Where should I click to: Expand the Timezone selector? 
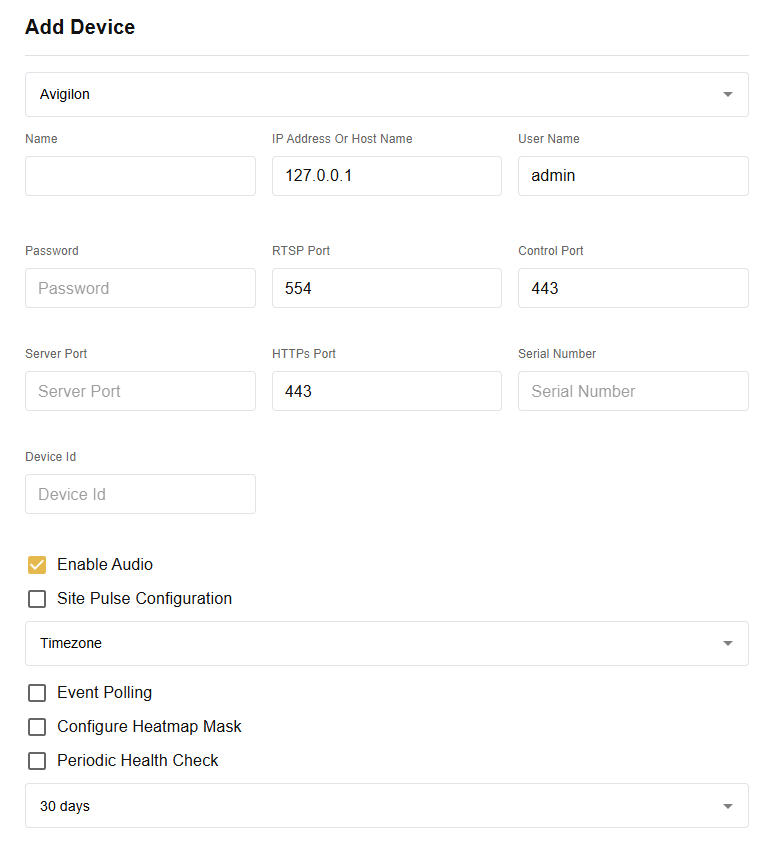(387, 643)
